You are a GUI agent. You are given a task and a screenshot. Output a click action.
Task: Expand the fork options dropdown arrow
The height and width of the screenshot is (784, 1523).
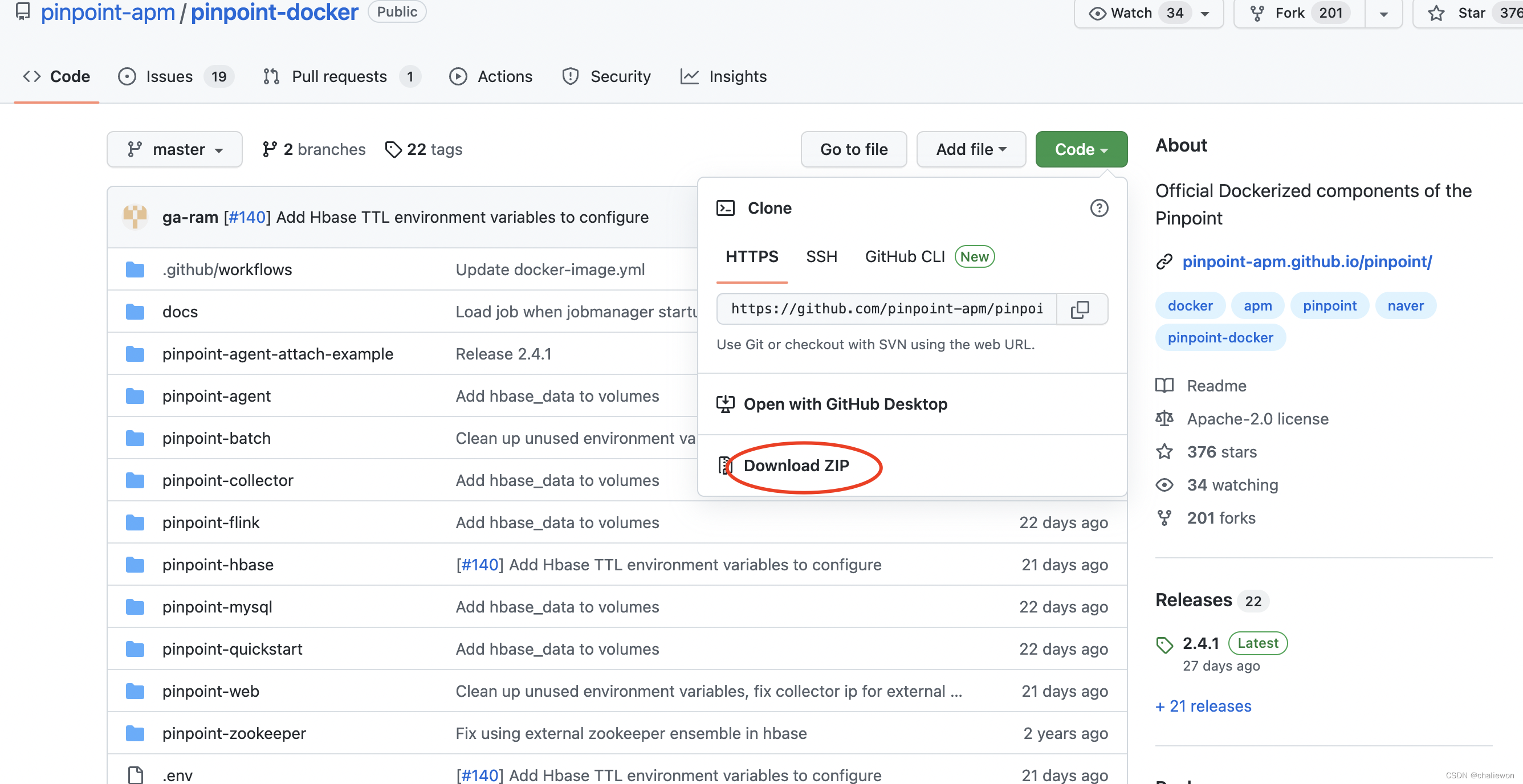pyautogui.click(x=1383, y=14)
